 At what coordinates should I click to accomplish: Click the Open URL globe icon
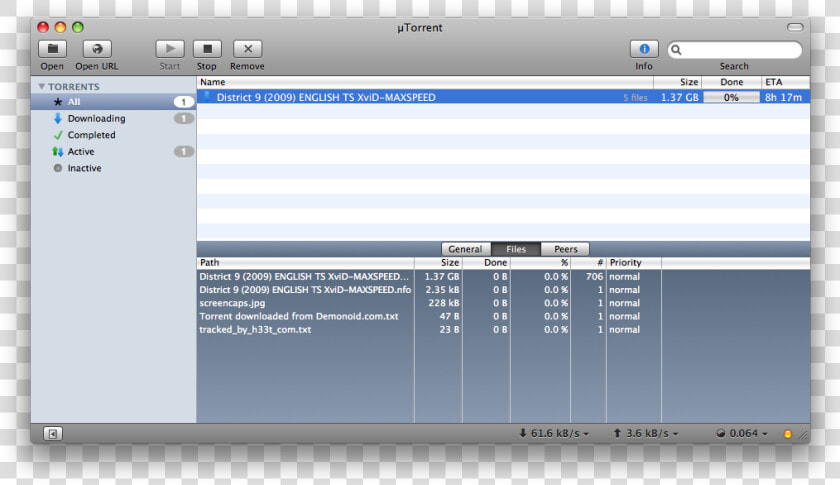pos(97,49)
